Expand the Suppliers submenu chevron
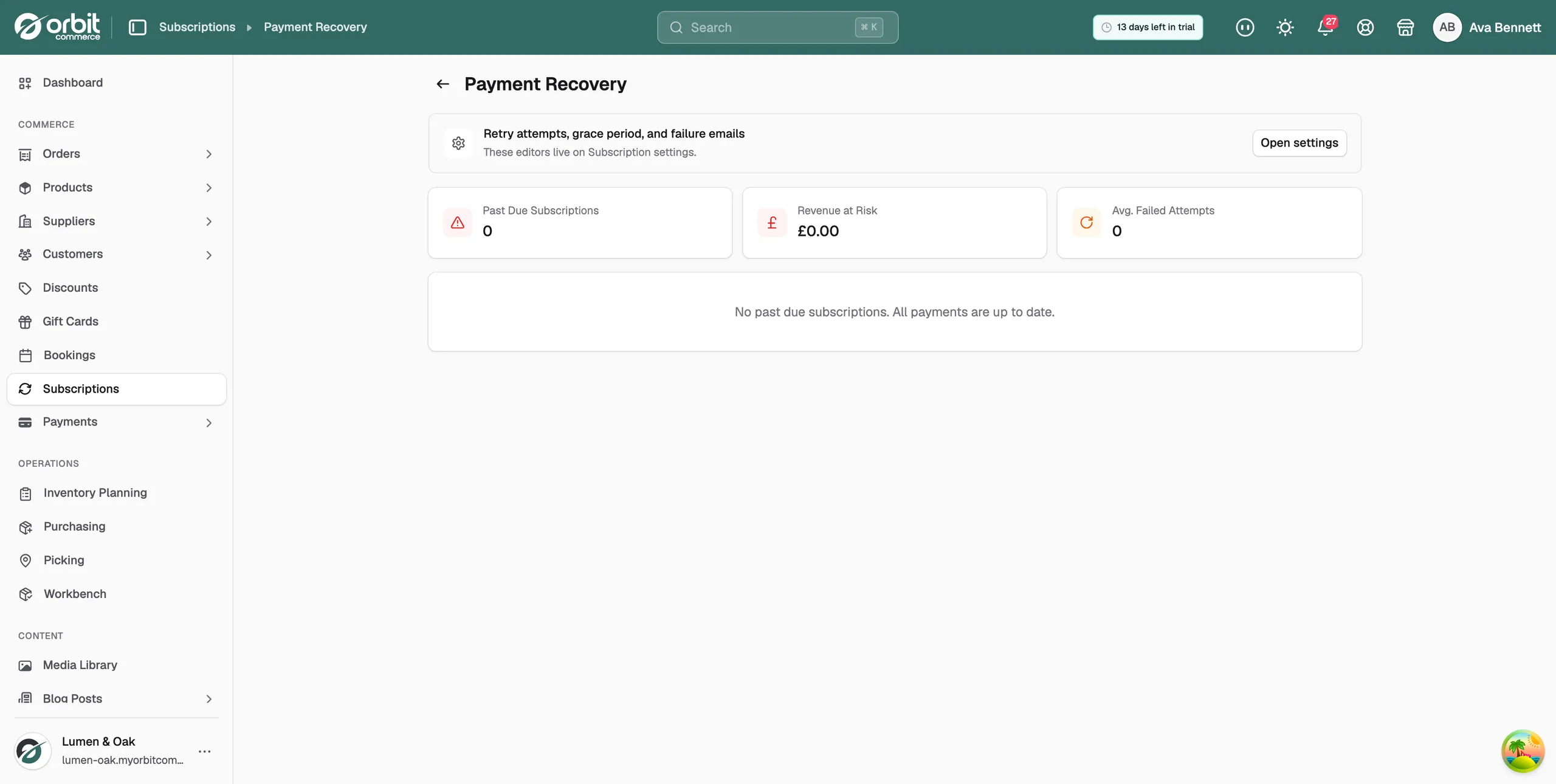Viewport: 1556px width, 784px height. point(208,221)
